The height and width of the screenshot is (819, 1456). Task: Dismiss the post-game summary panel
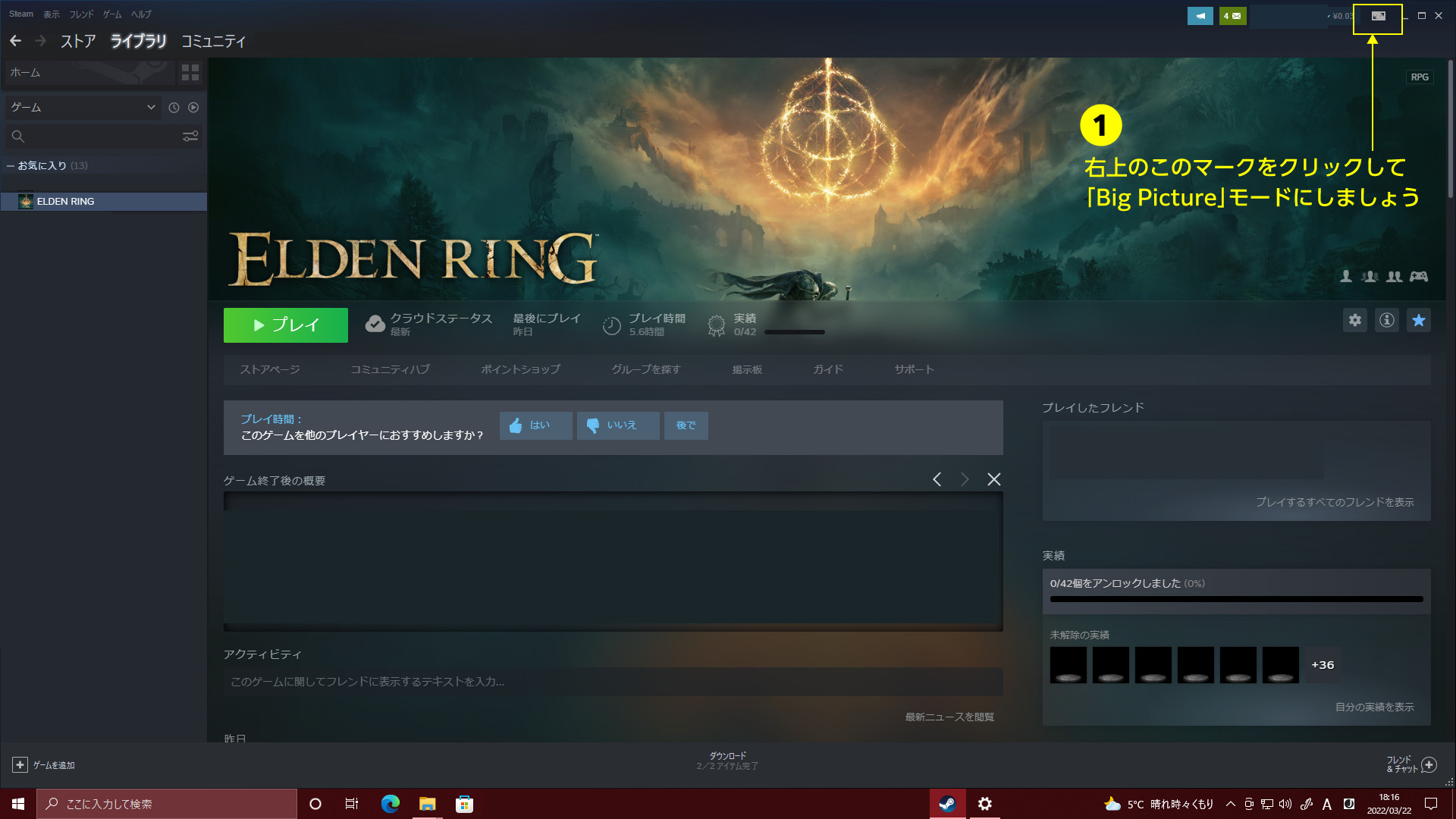[993, 479]
